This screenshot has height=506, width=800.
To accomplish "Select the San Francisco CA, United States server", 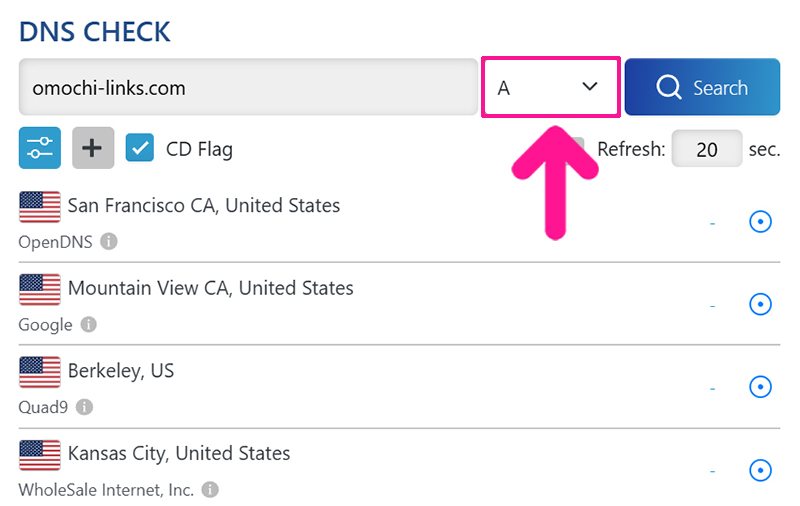I will 204,206.
